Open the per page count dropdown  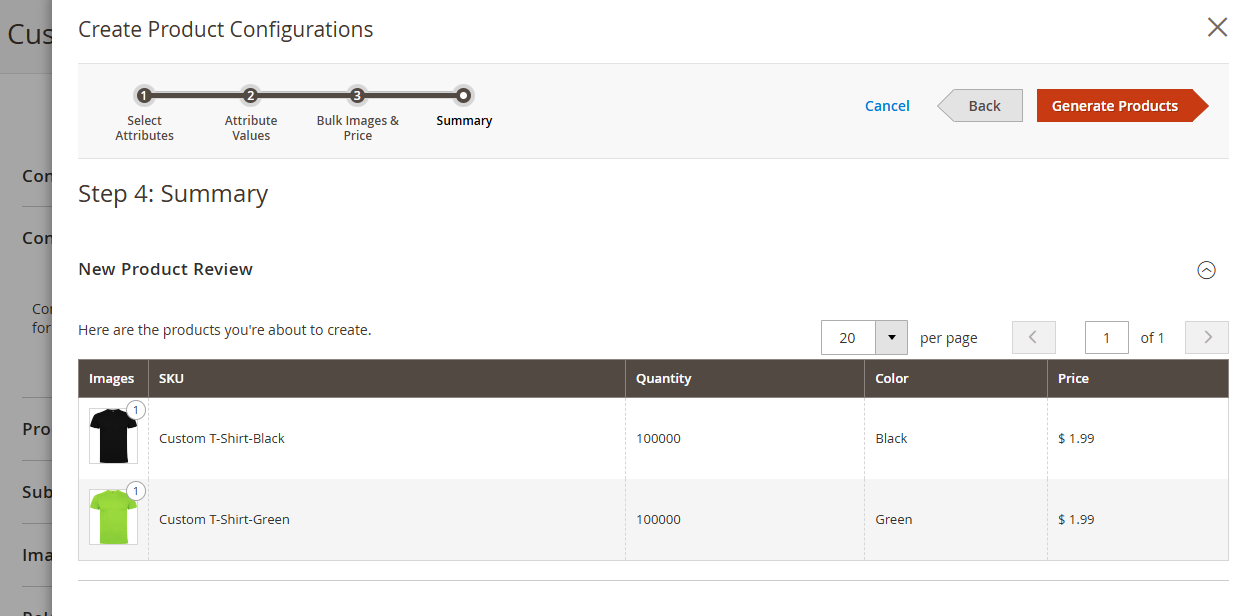click(x=891, y=338)
